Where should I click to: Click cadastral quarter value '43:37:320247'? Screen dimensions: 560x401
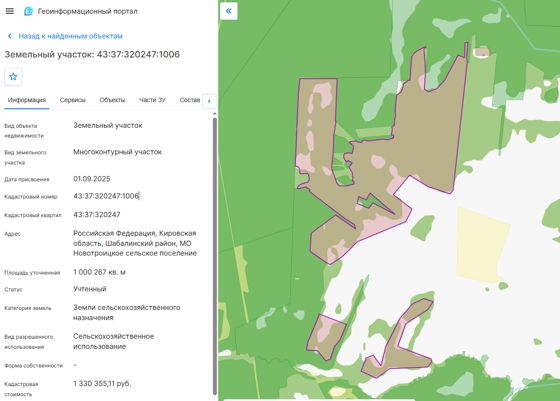[97, 215]
